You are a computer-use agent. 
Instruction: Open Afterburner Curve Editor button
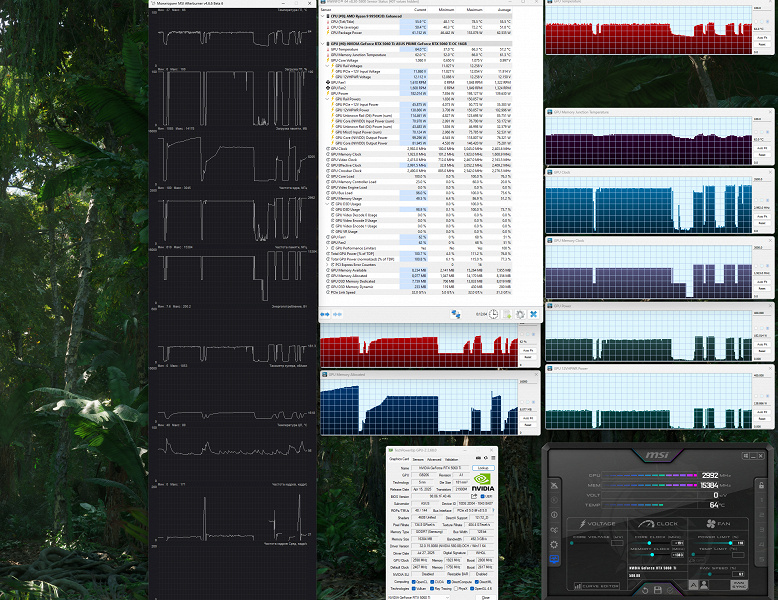(597, 586)
